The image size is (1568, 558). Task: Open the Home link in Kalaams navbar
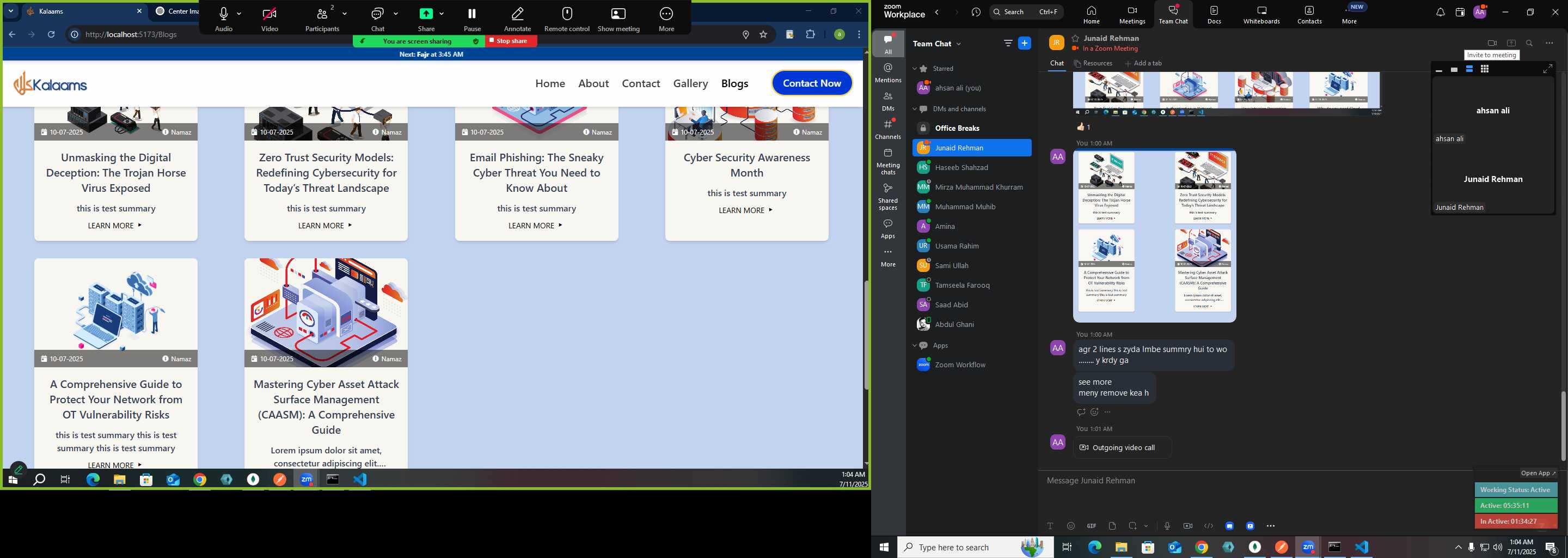(550, 83)
